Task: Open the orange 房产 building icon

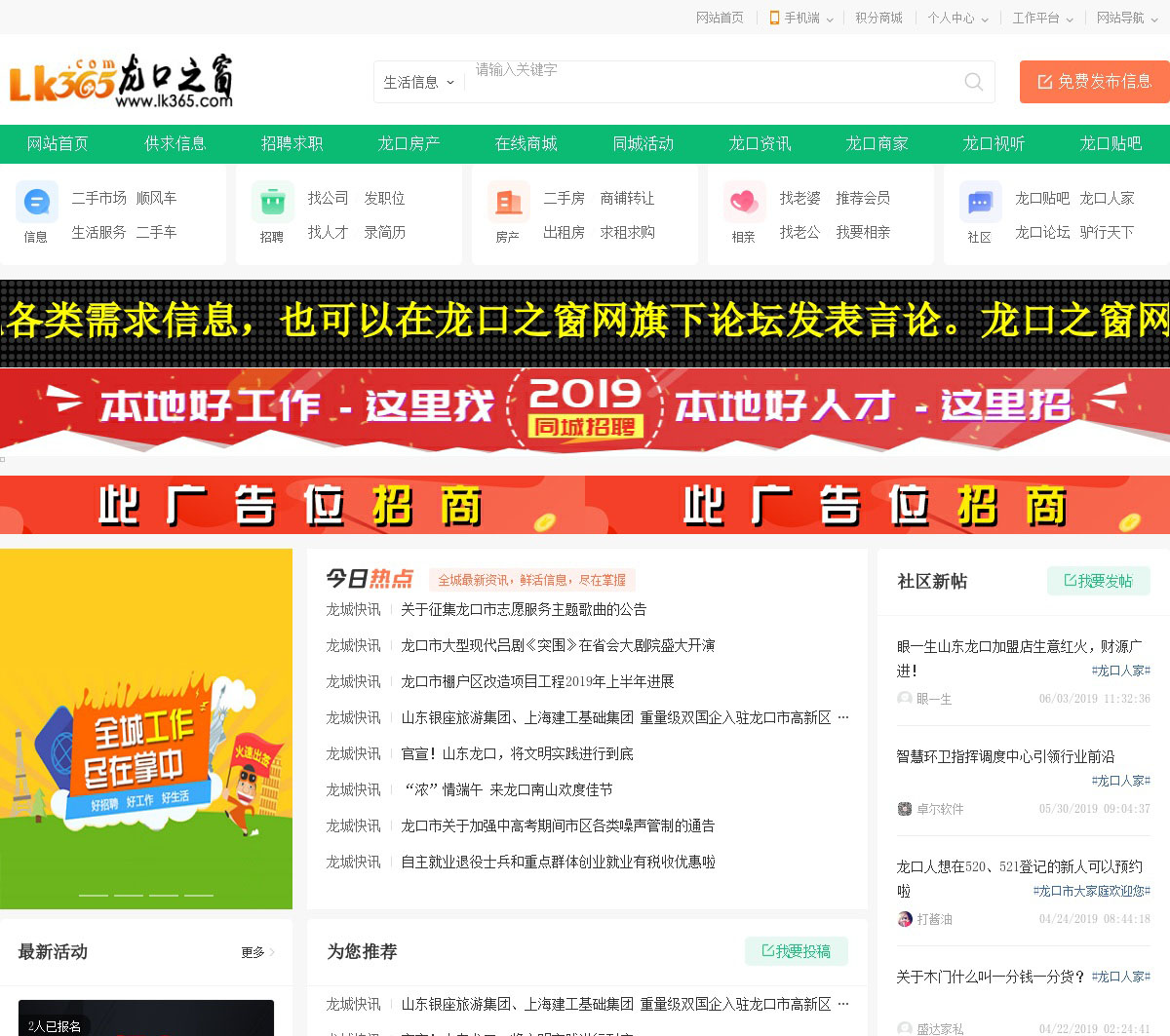Action: point(509,203)
